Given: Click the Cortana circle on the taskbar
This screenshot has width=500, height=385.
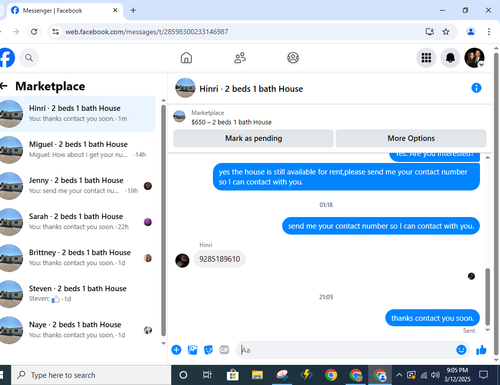Looking at the screenshot, I should (x=183, y=375).
